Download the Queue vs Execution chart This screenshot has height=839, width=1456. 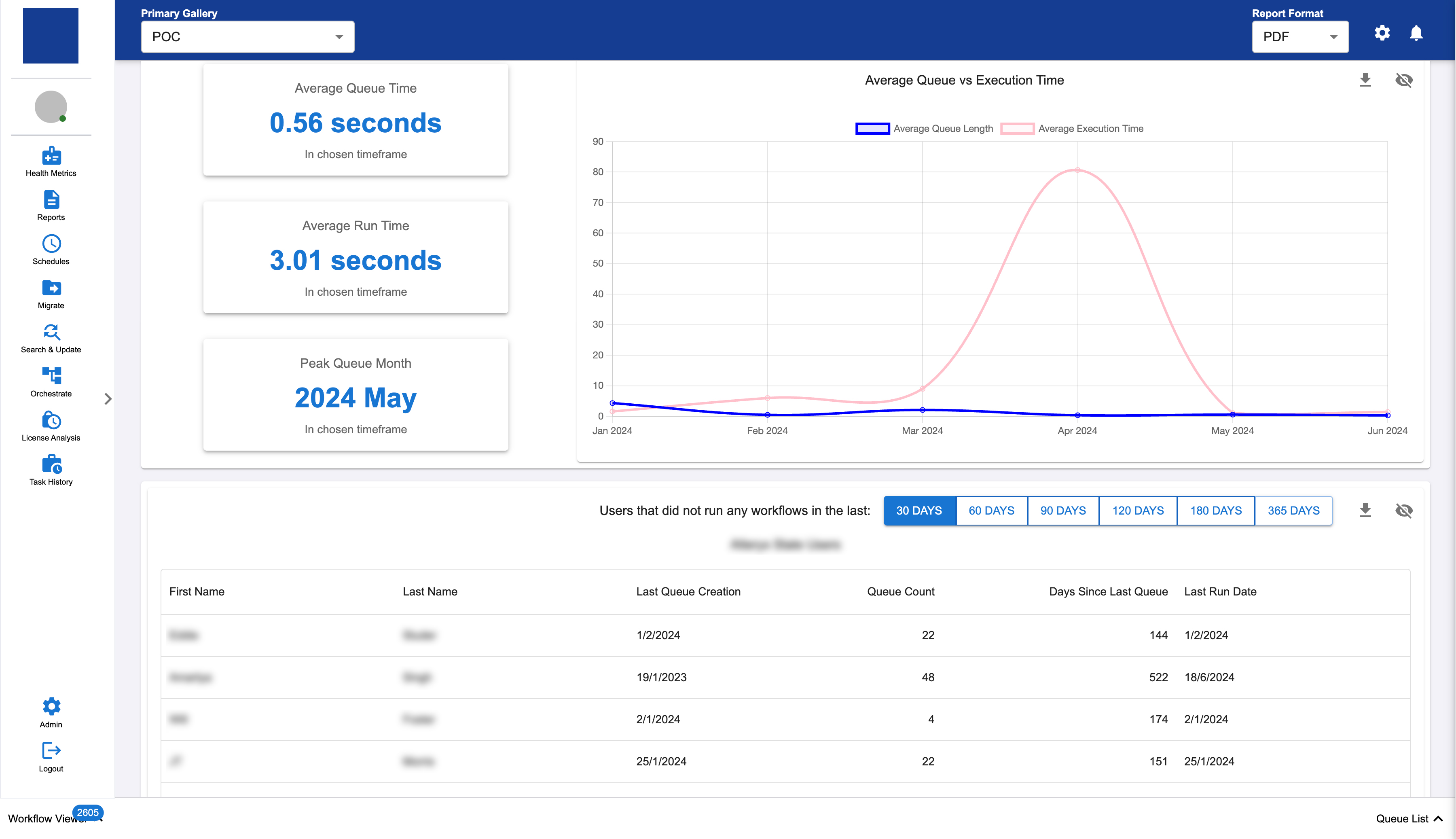[x=1365, y=80]
